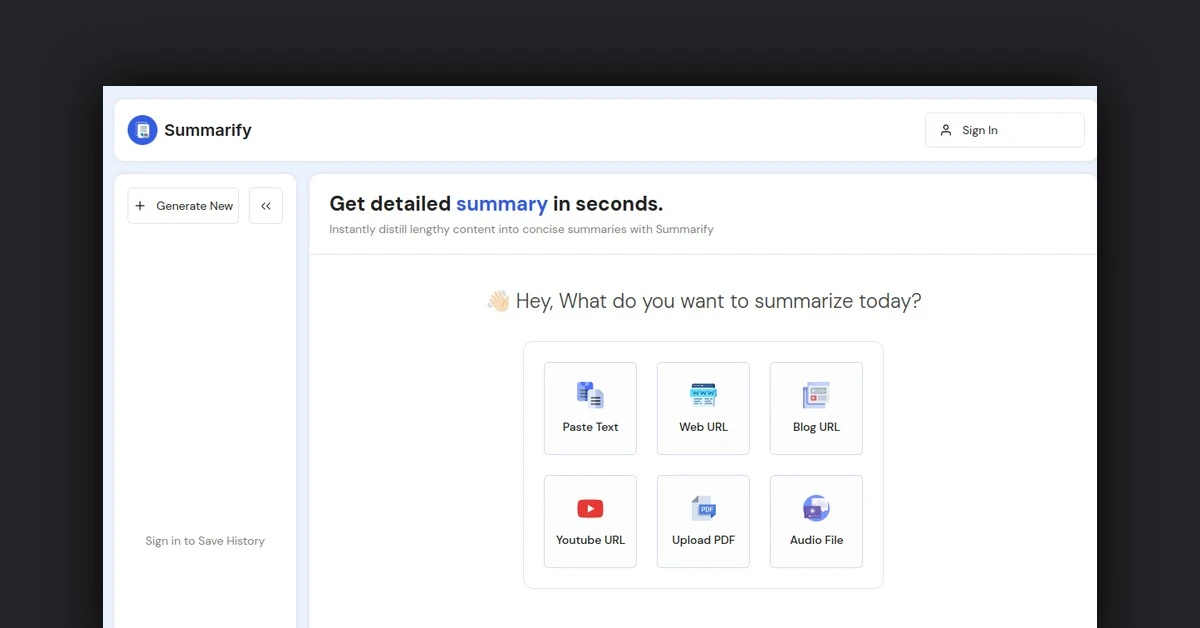
Task: Choose the Upload PDF label
Action: pos(703,540)
